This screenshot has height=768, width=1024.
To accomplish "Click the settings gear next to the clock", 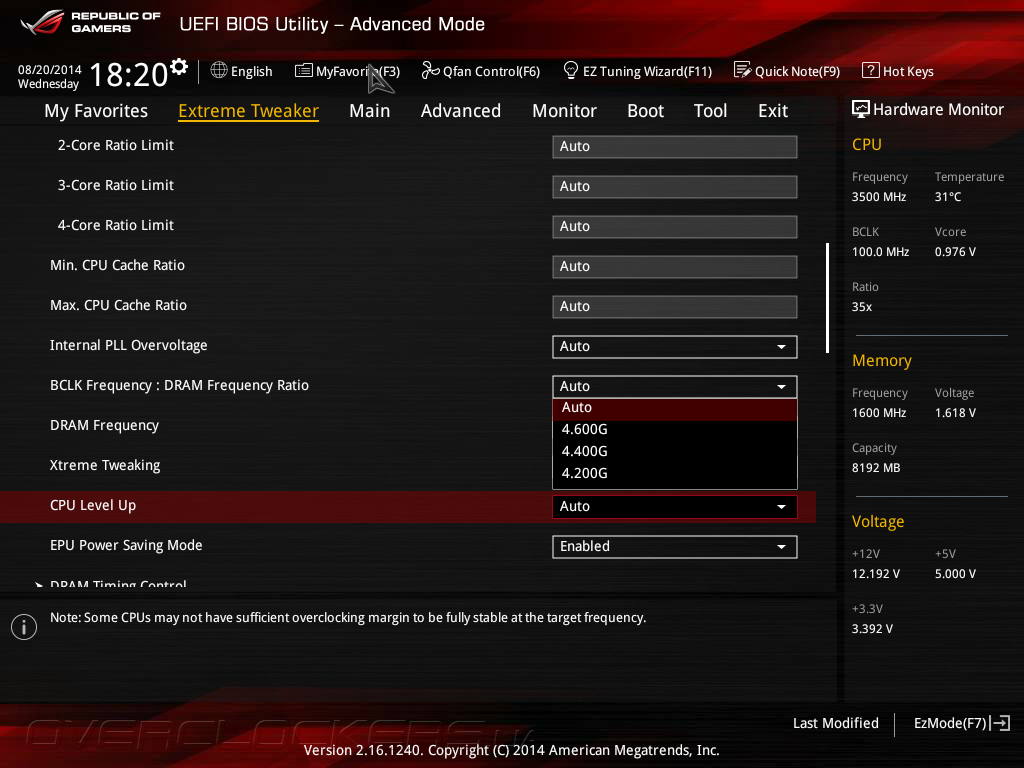I will tap(179, 67).
